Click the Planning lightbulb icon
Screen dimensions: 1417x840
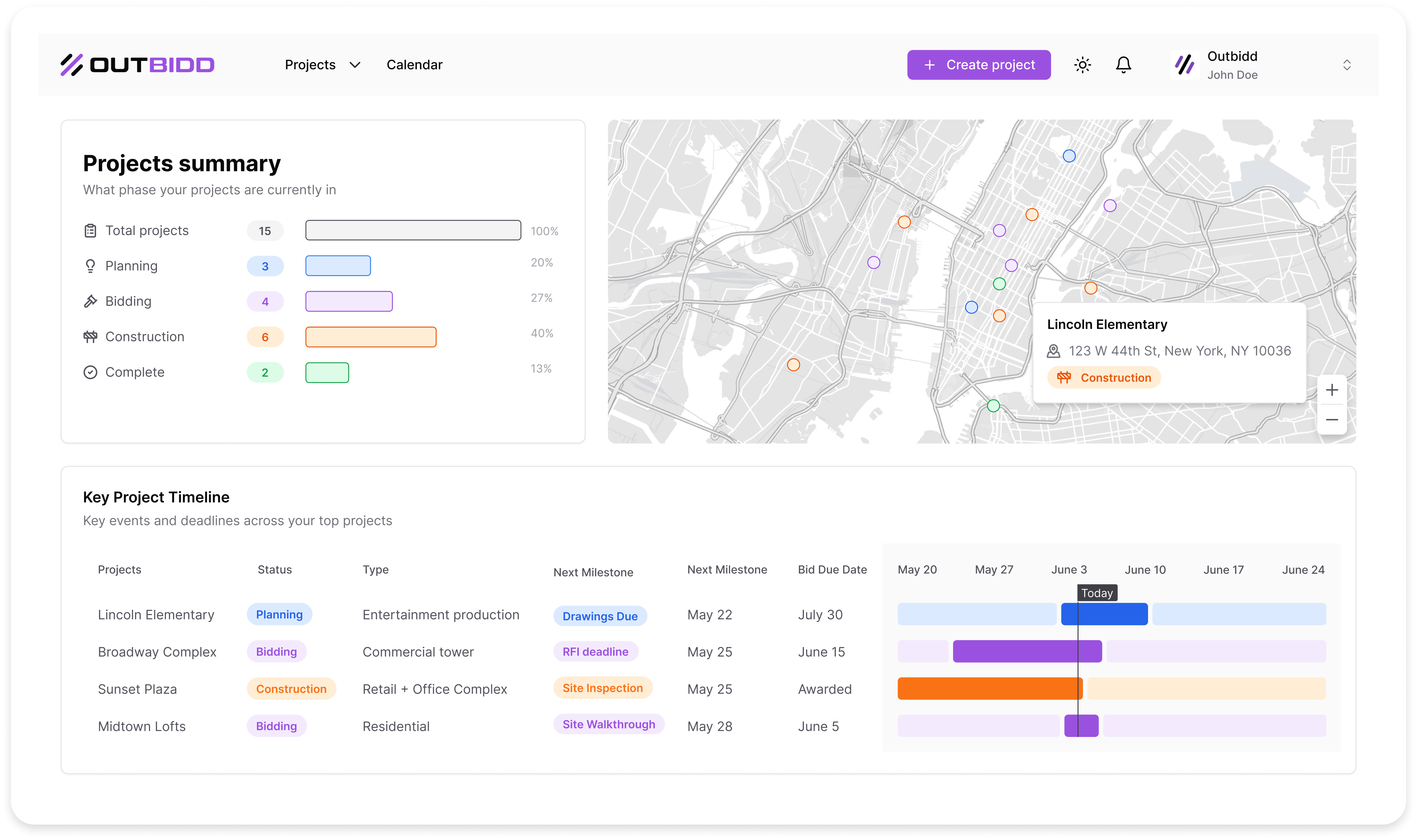pyautogui.click(x=90, y=266)
